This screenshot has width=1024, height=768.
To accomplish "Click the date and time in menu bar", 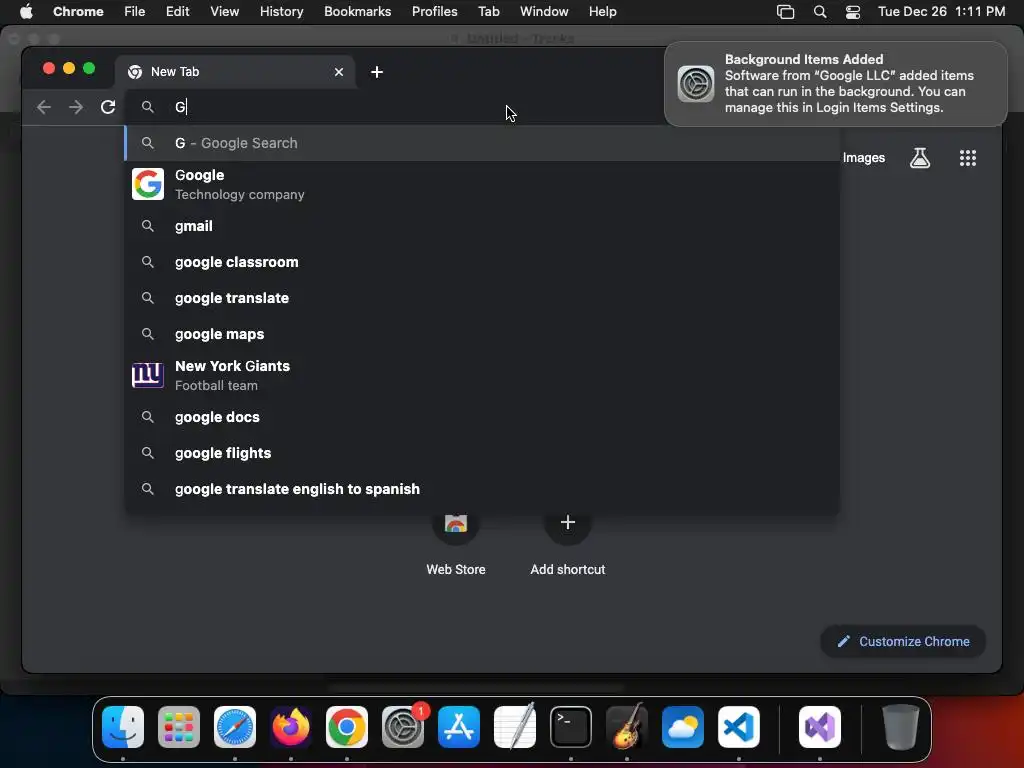I will [x=941, y=11].
